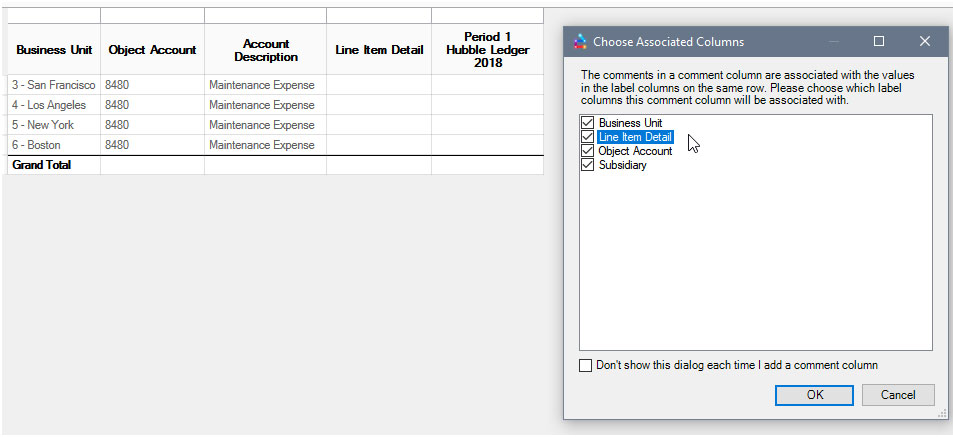Select the Object Account column header

click(x=152, y=50)
